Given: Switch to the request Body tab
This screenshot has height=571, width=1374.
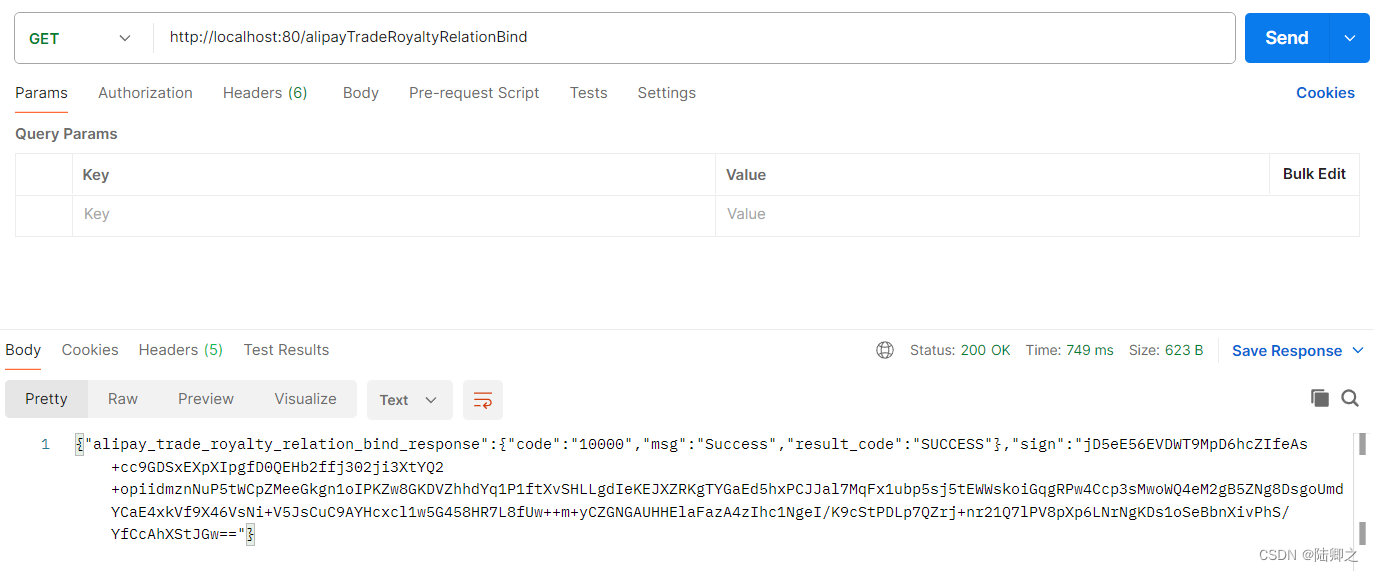Looking at the screenshot, I should click(360, 93).
